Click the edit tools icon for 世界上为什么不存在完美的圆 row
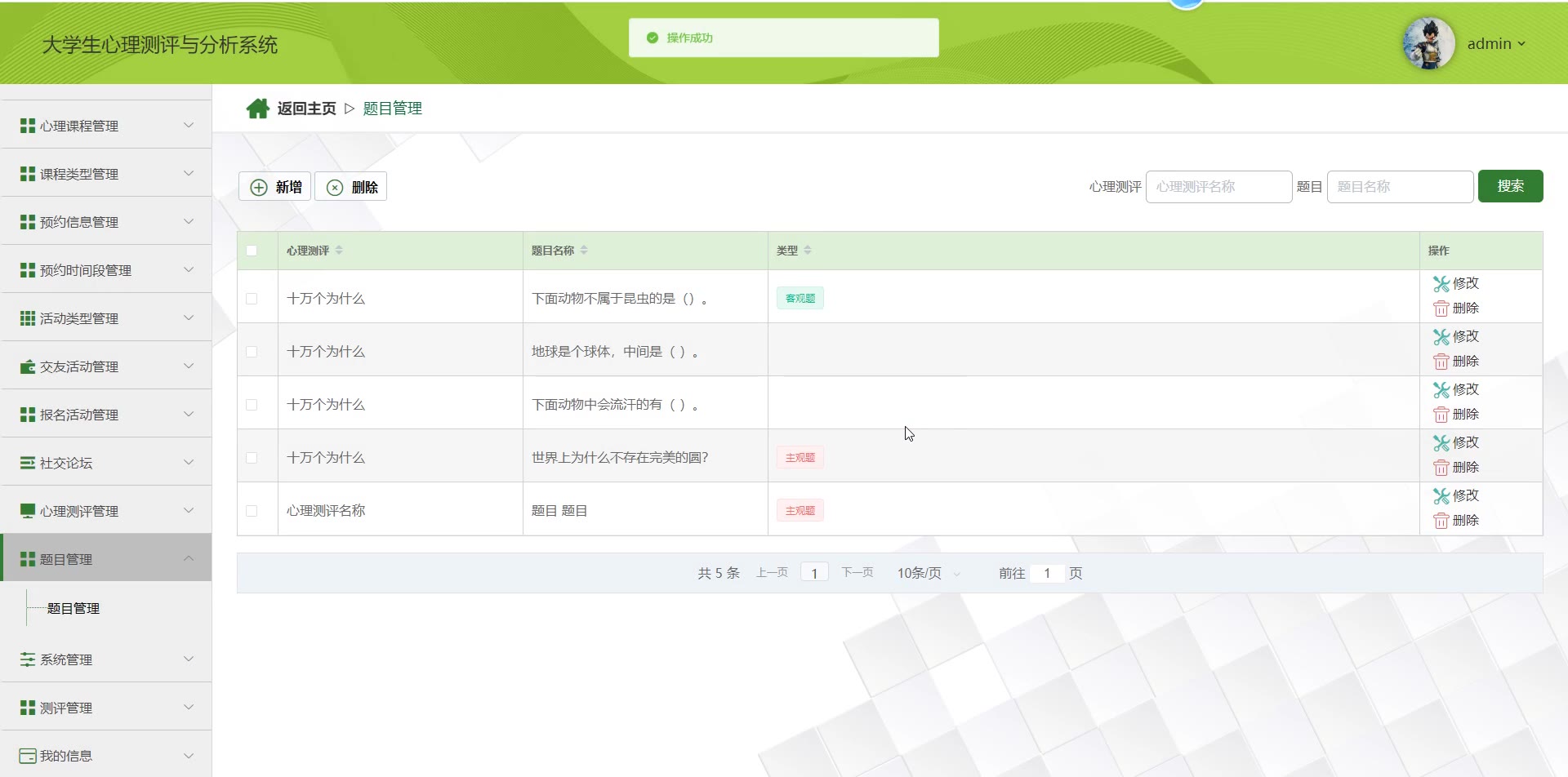The width and height of the screenshot is (1568, 777). 1441,443
